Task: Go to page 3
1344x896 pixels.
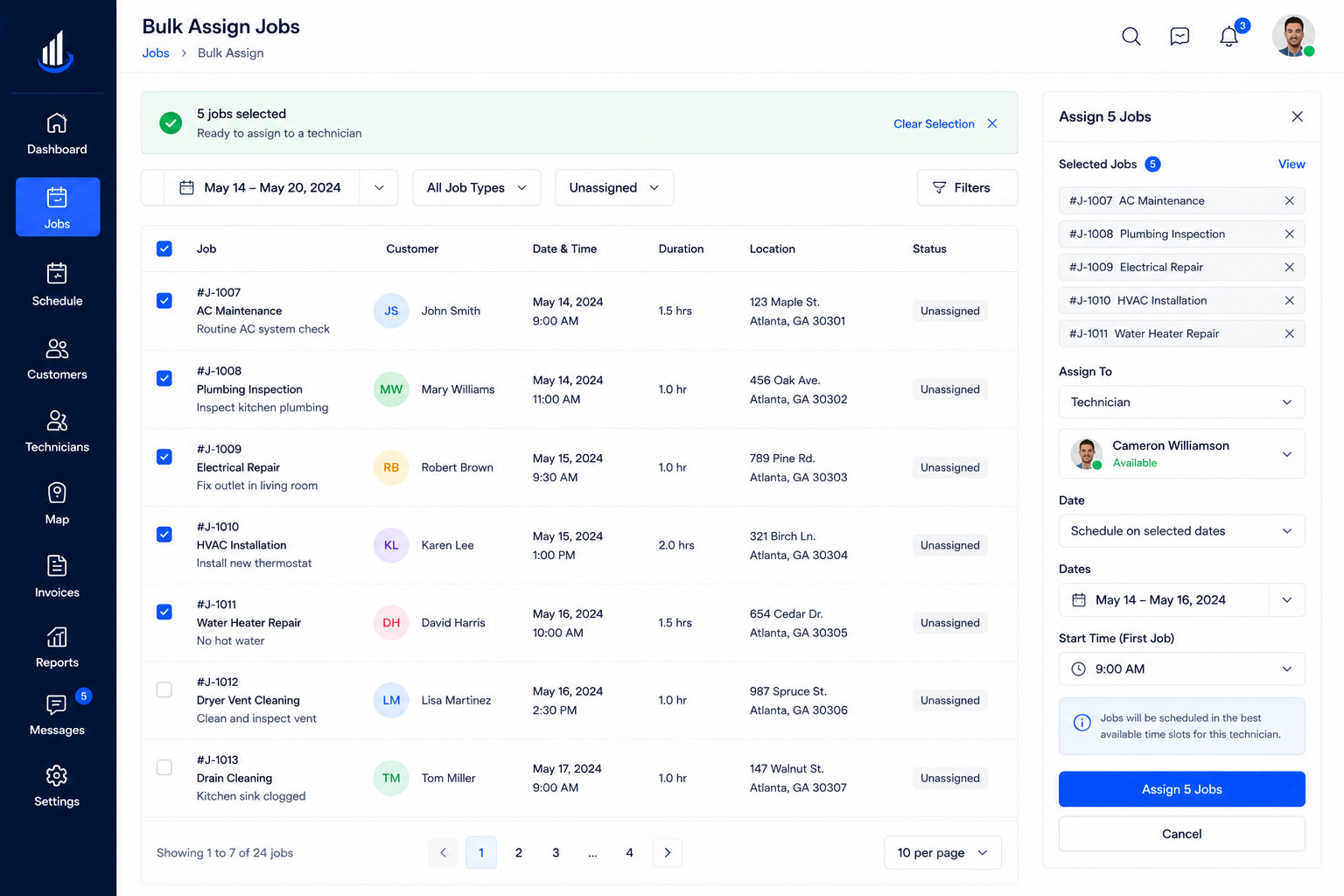Action: click(556, 852)
